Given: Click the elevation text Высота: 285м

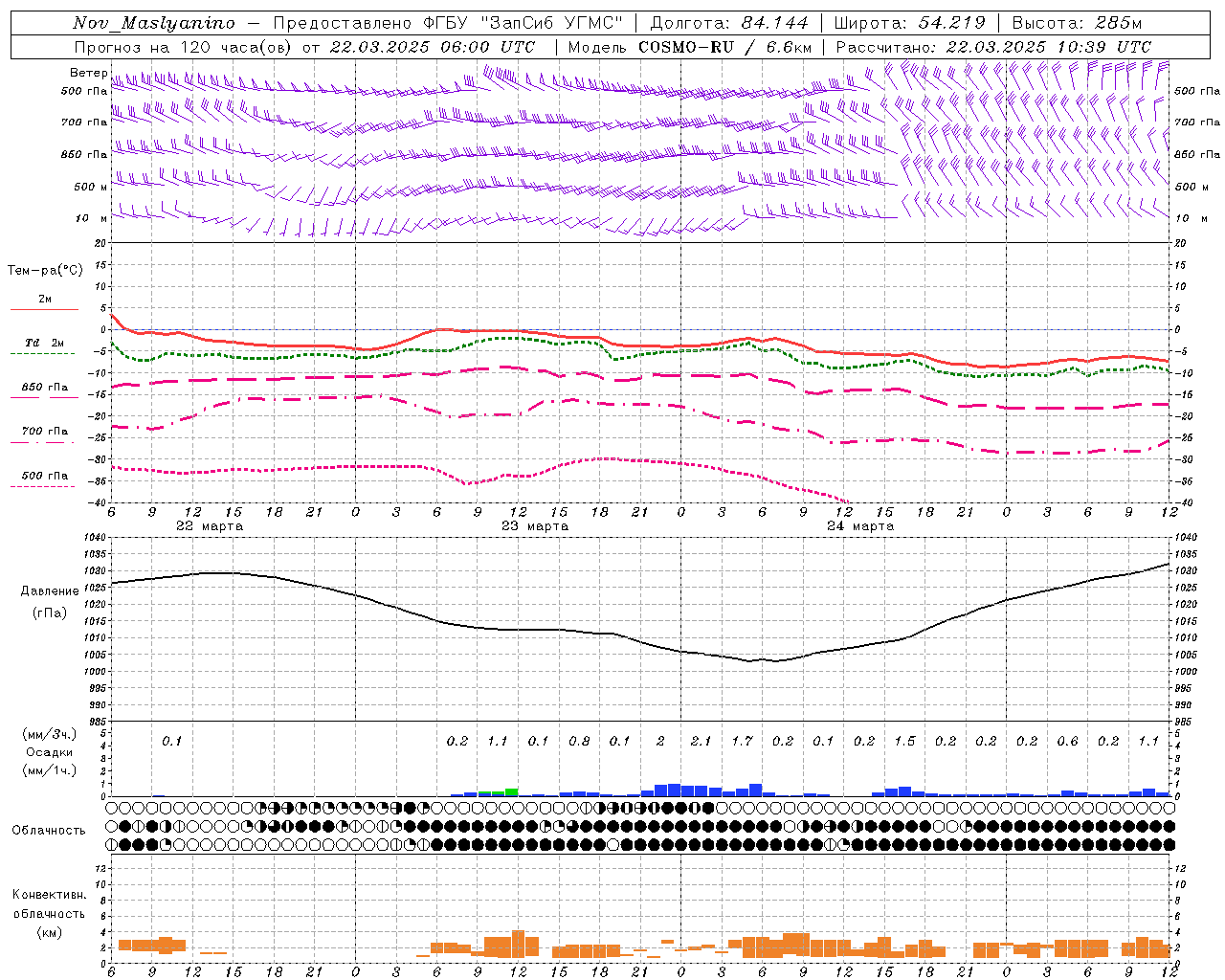Looking at the screenshot, I should pos(1077,23).
